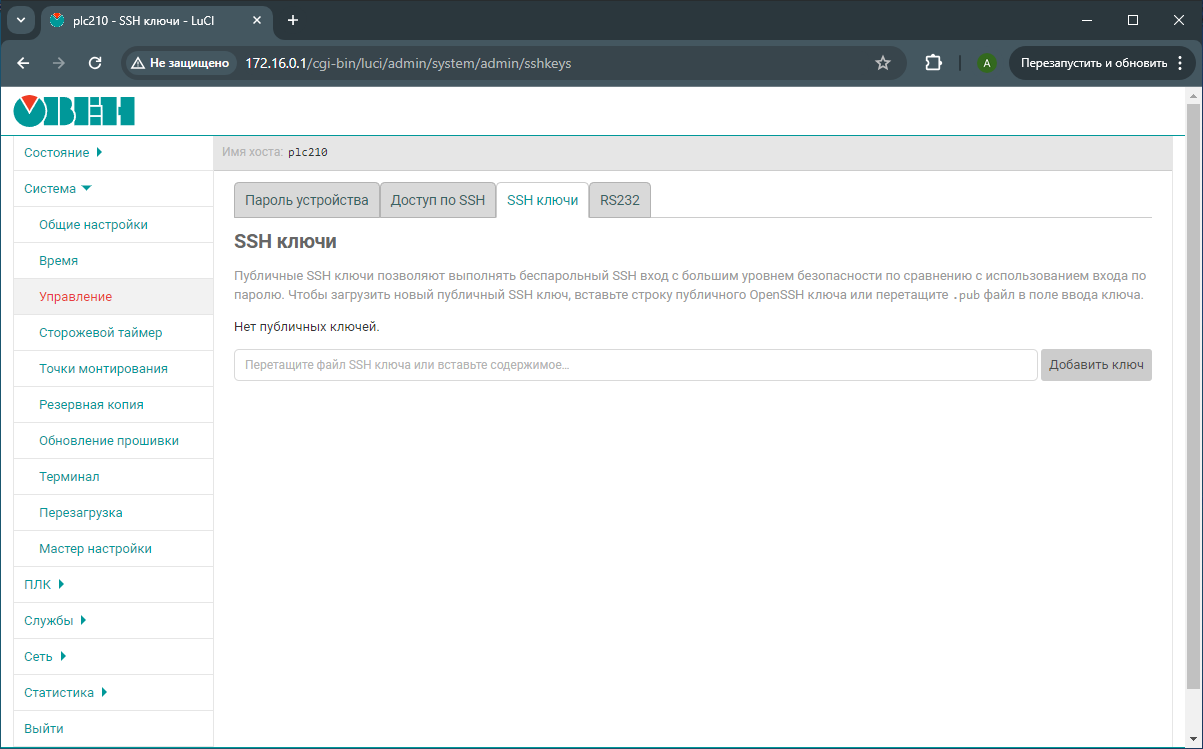Click the Перезапустить и обновить button
Image resolution: width=1203 pixels, height=749 pixels.
pyautogui.click(x=1093, y=63)
